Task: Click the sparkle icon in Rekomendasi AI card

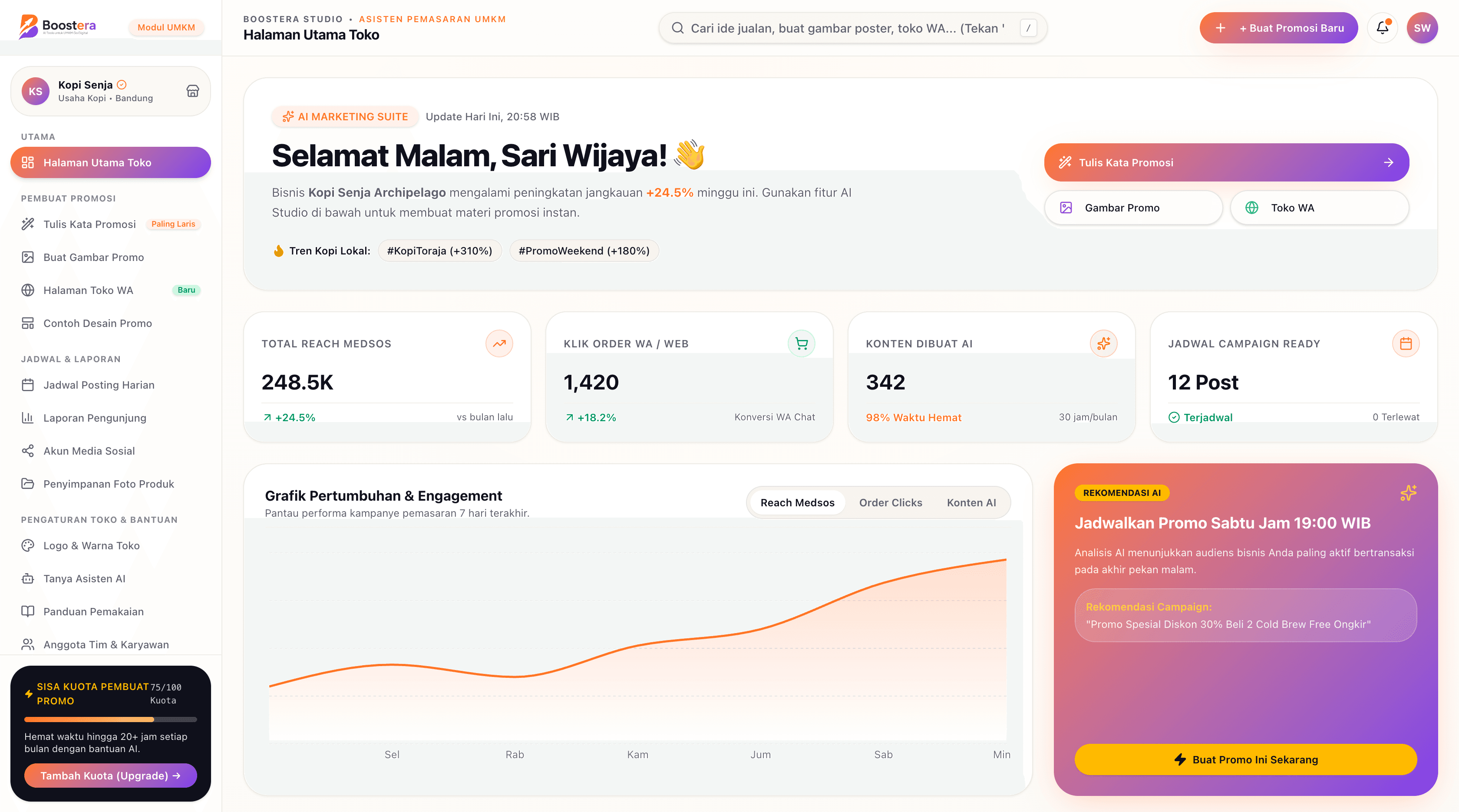Action: click(x=1409, y=493)
